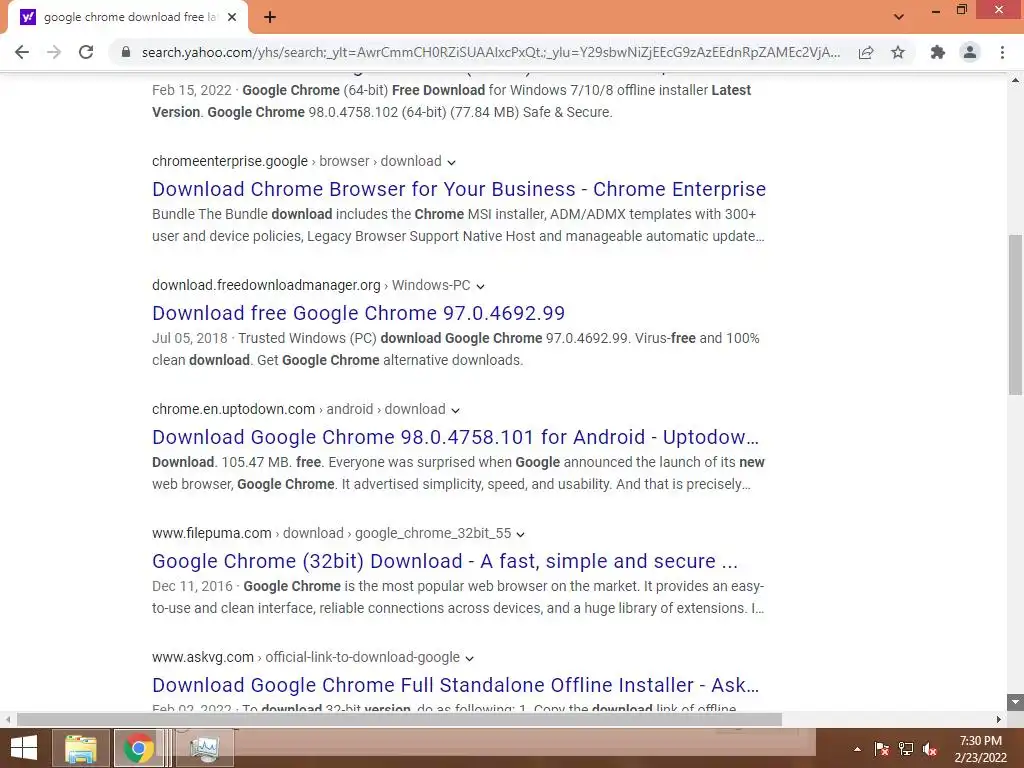Open the muted volume tray icon

pyautogui.click(x=930, y=749)
